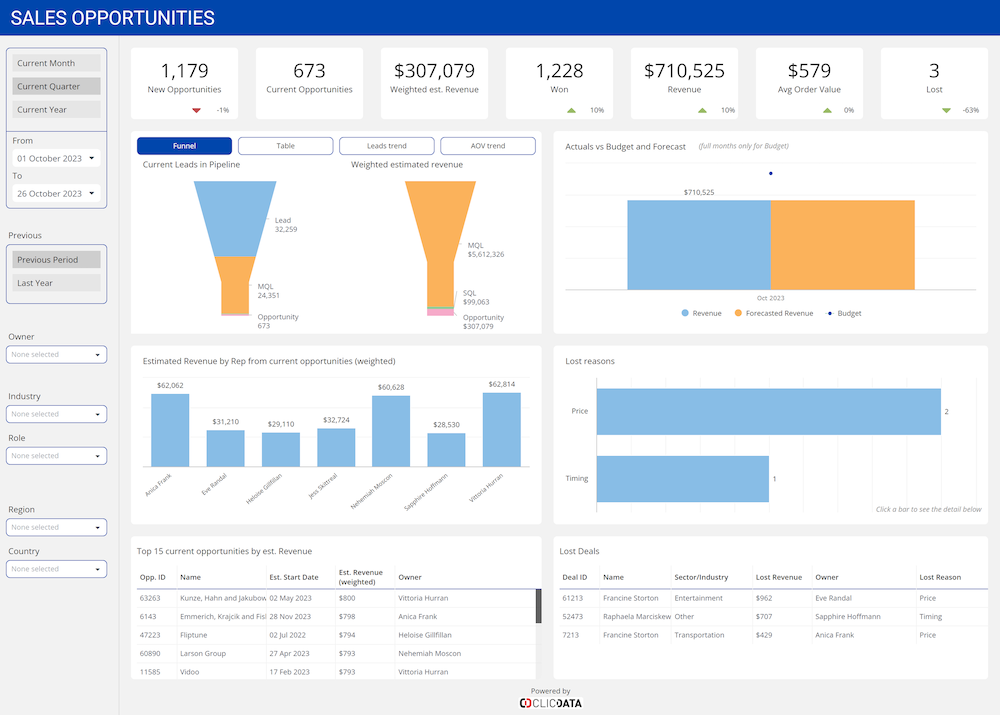
Task: Compare against Last Year
Action: pos(56,283)
